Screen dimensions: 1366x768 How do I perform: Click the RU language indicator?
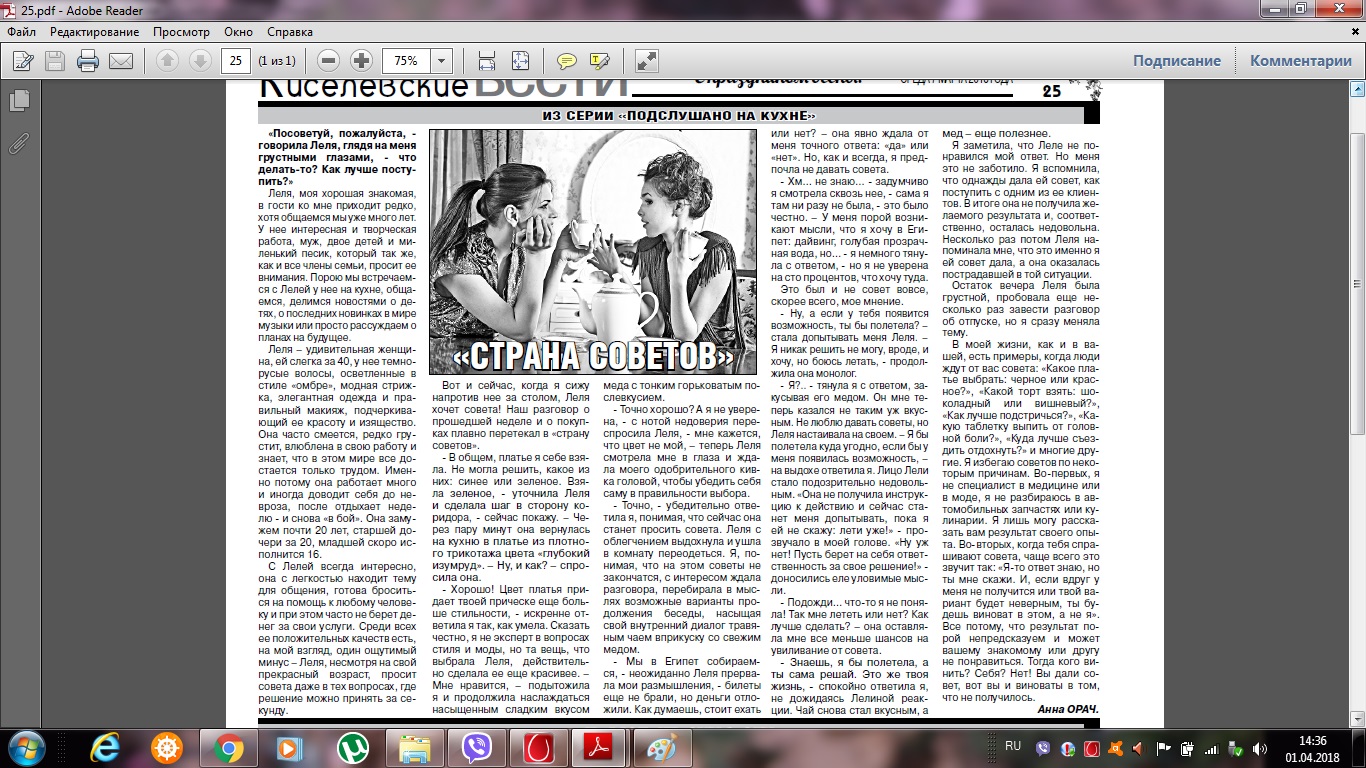tap(1012, 746)
